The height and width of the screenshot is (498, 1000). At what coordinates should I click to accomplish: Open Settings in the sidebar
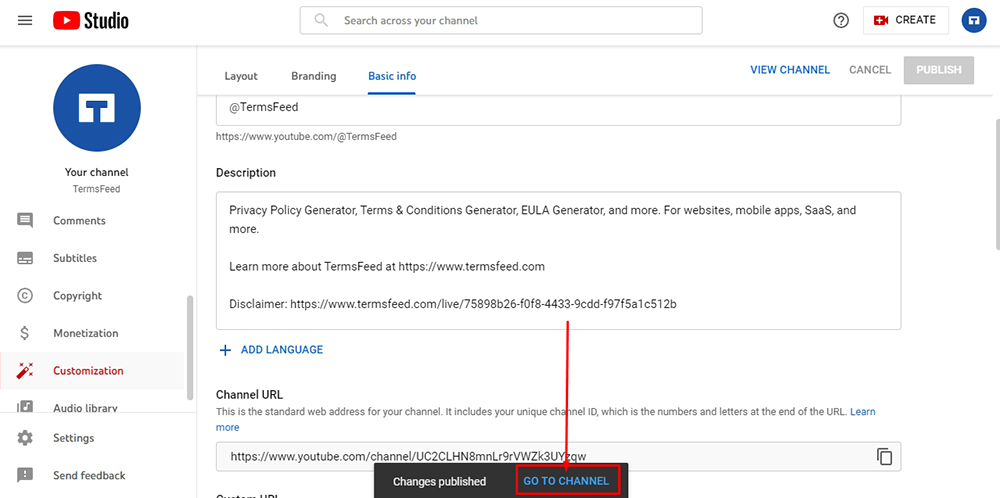(x=92, y=438)
